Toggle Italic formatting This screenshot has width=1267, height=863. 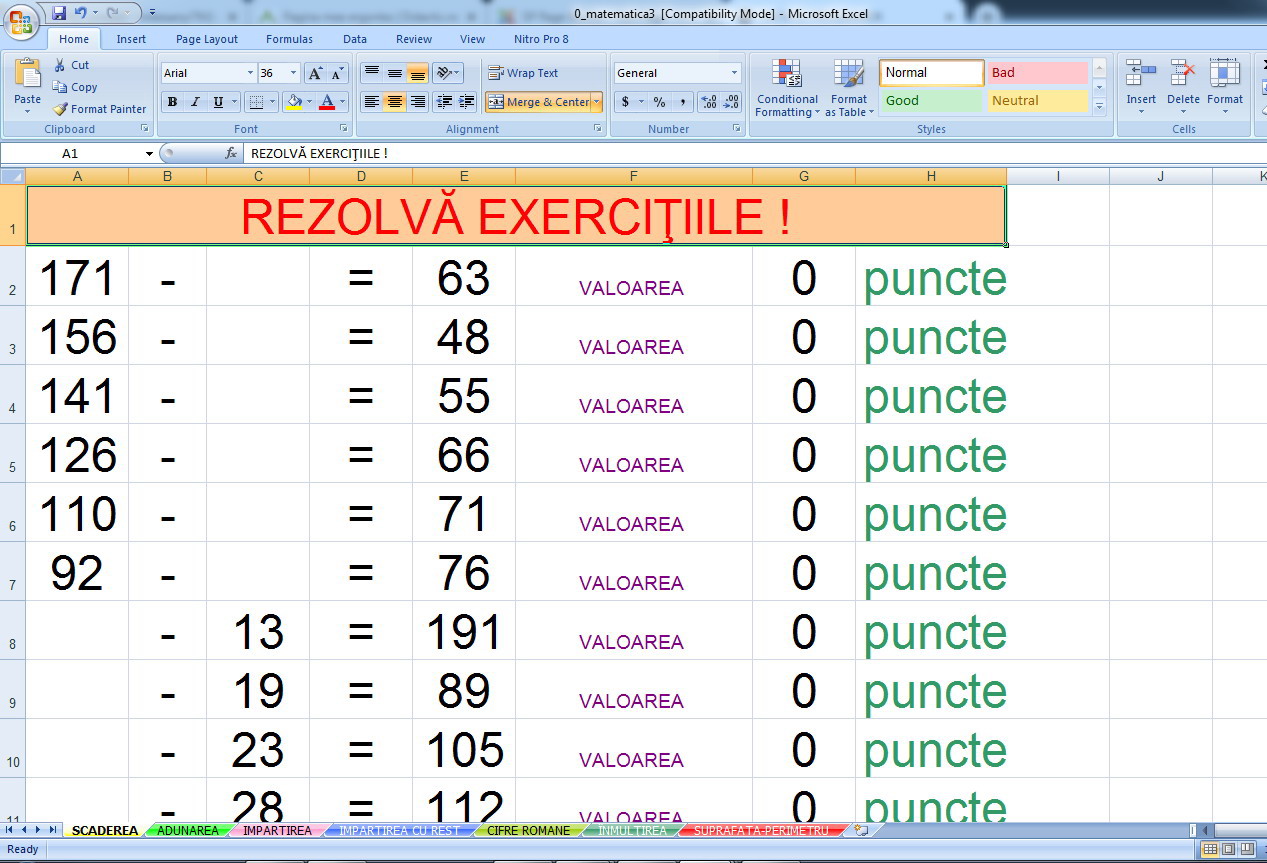click(x=194, y=102)
